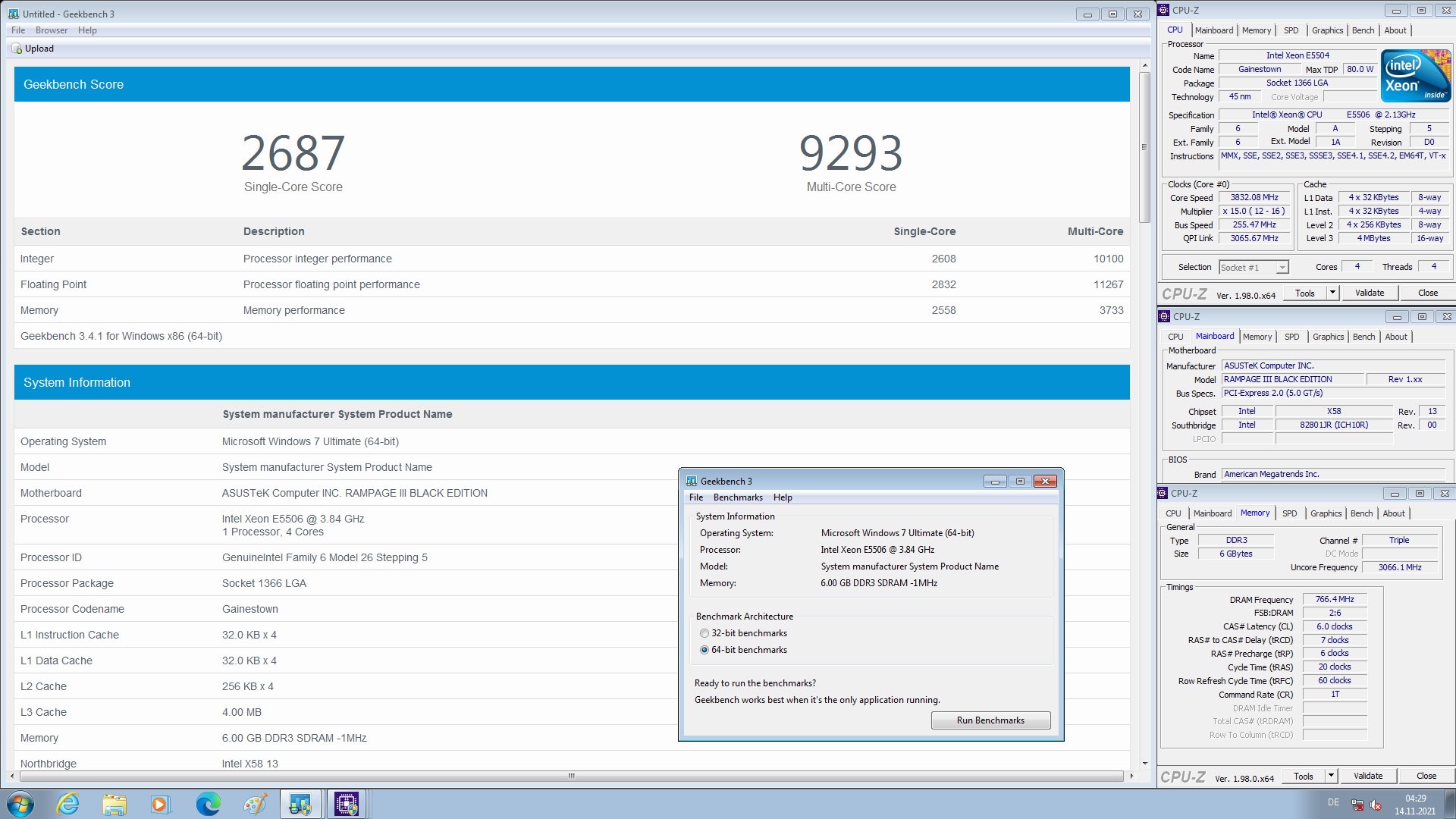
Task: Click the Upload button
Action: click(33, 49)
